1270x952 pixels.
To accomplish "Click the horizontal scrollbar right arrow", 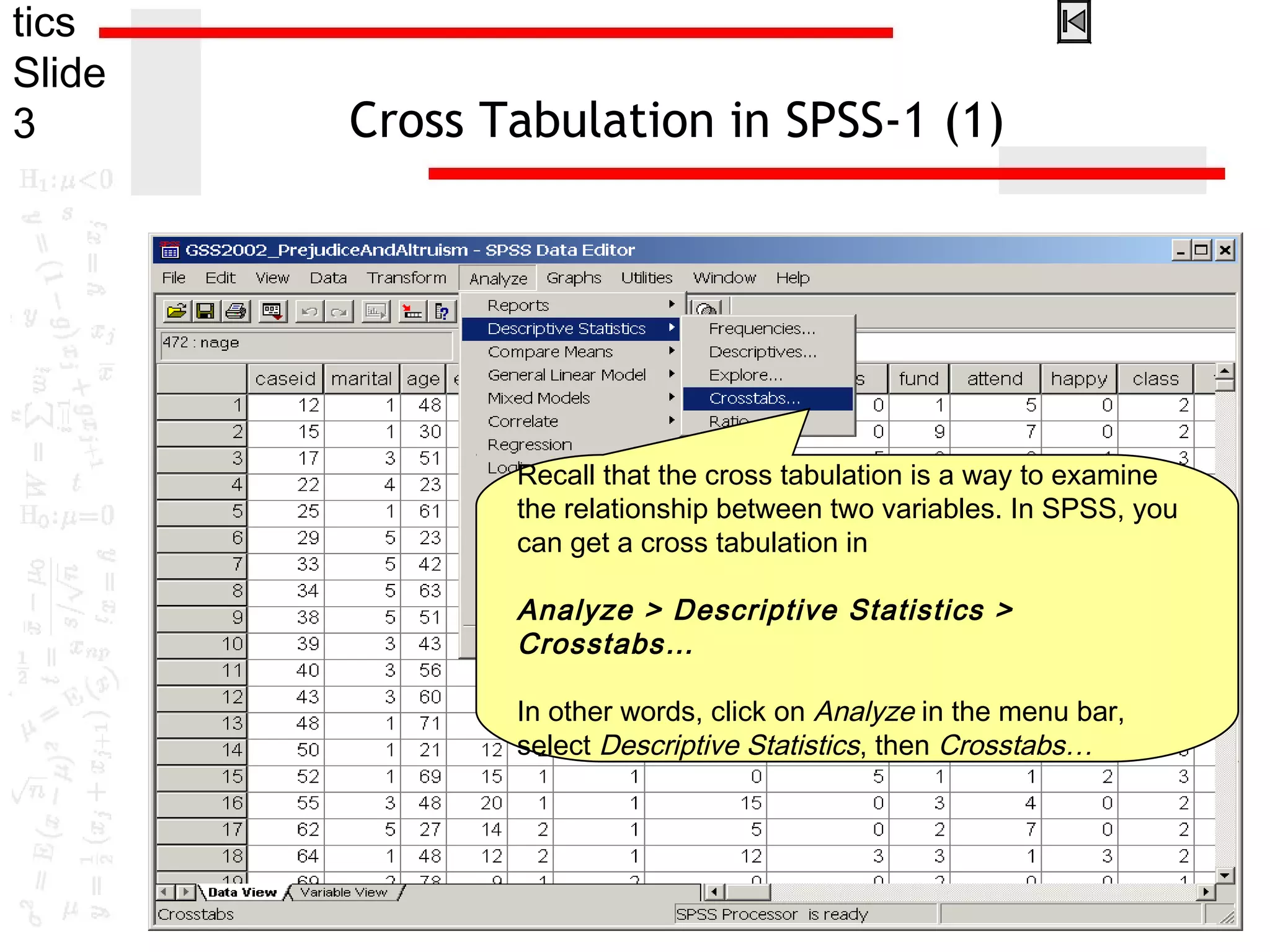I will 1206,892.
